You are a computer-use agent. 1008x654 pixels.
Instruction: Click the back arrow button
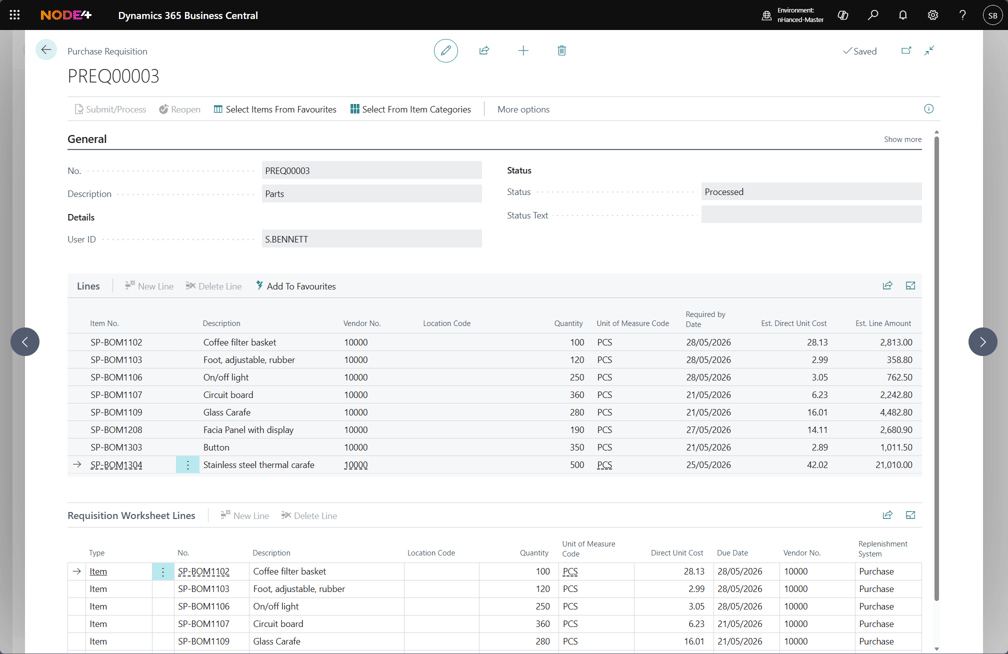tap(46, 50)
